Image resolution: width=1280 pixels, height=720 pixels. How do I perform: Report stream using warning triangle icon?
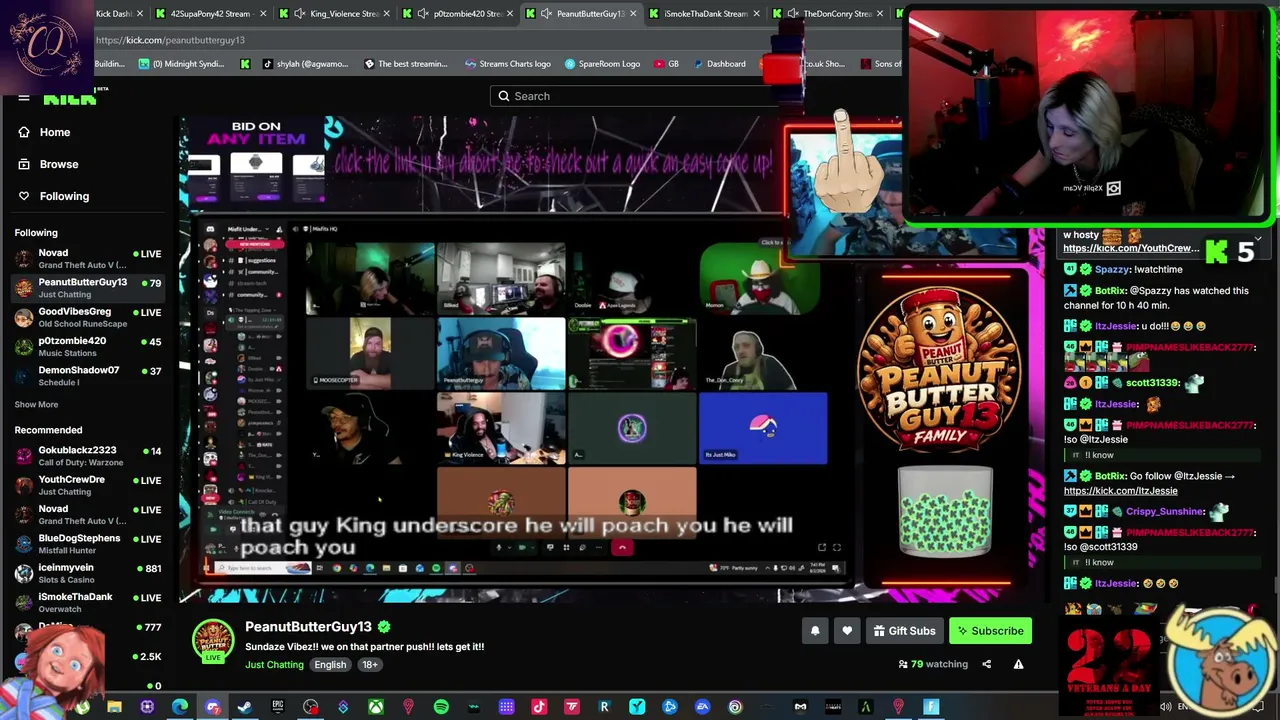tap(1019, 664)
